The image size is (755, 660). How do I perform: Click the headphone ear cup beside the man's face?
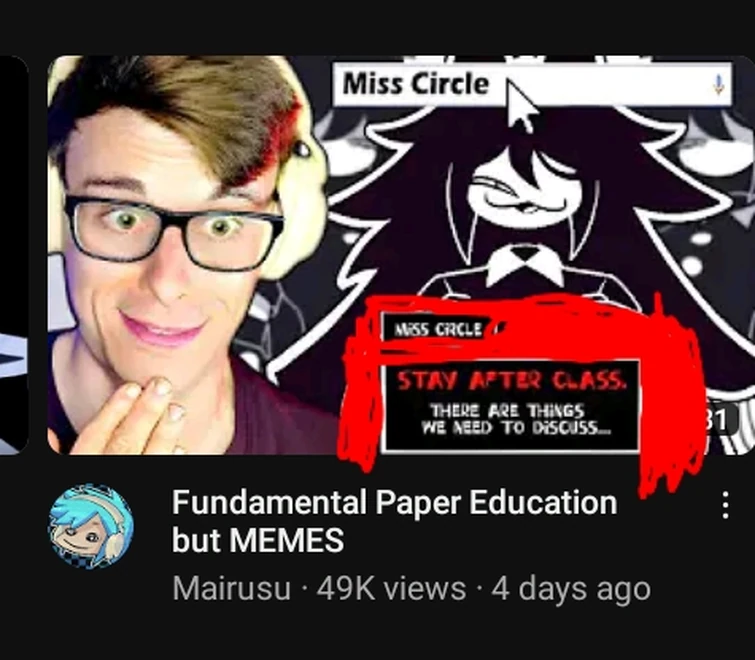(x=296, y=207)
